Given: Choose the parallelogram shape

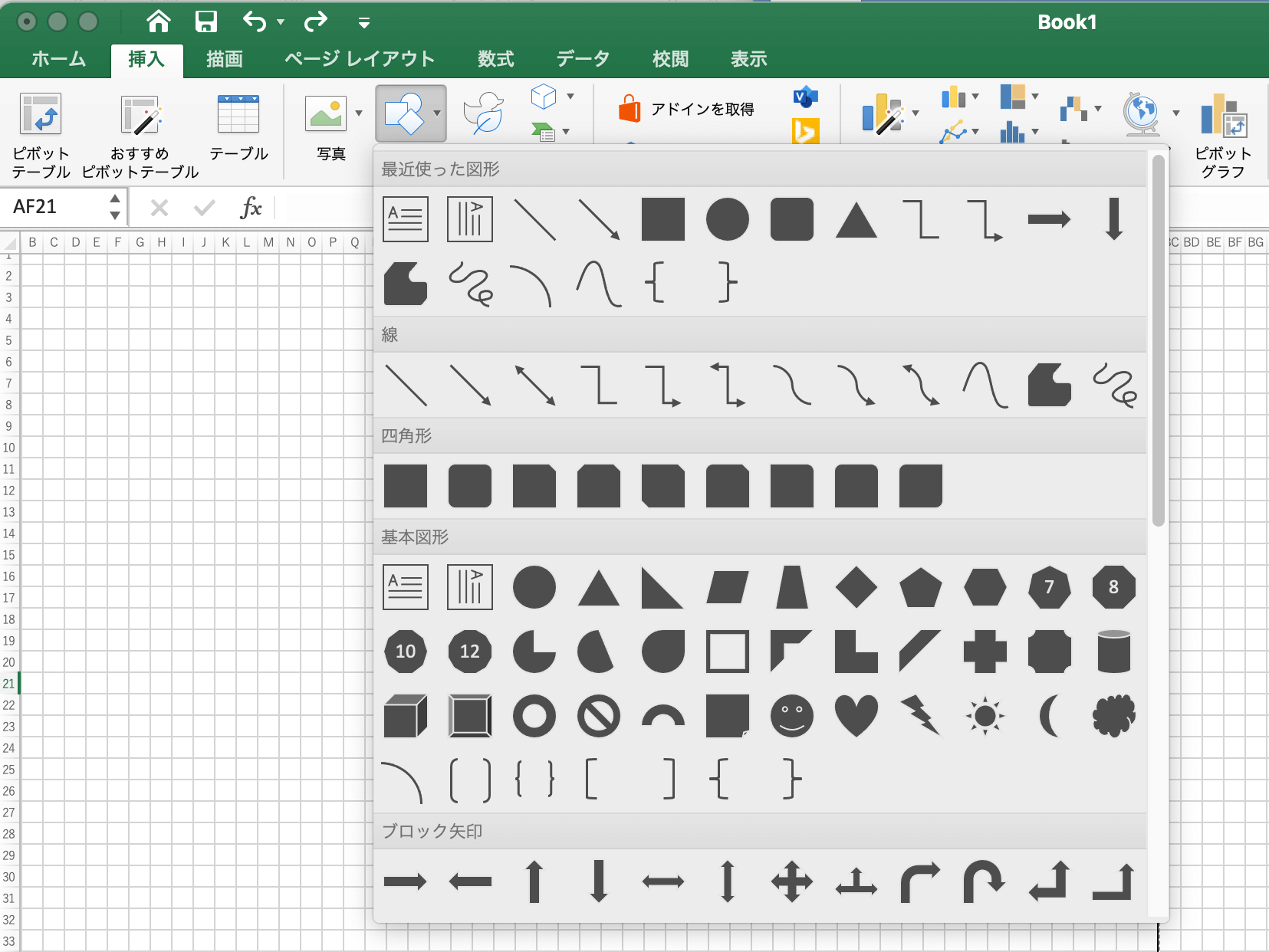Looking at the screenshot, I should (x=728, y=587).
